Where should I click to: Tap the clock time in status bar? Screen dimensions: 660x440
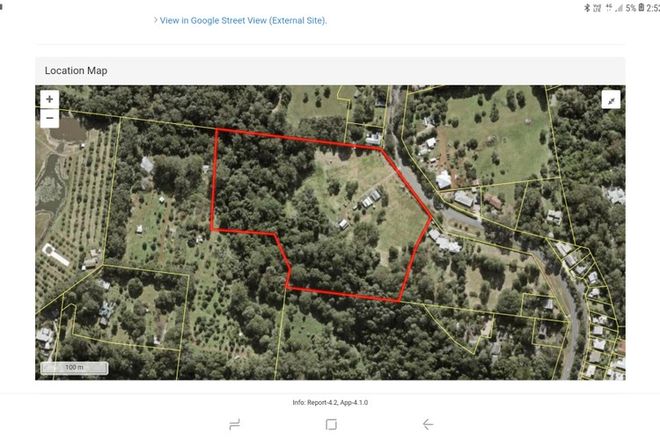pos(653,8)
